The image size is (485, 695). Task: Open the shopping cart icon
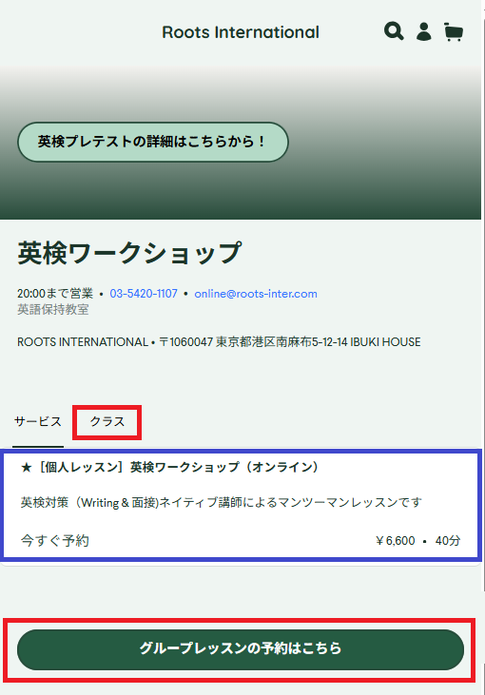coord(454,32)
